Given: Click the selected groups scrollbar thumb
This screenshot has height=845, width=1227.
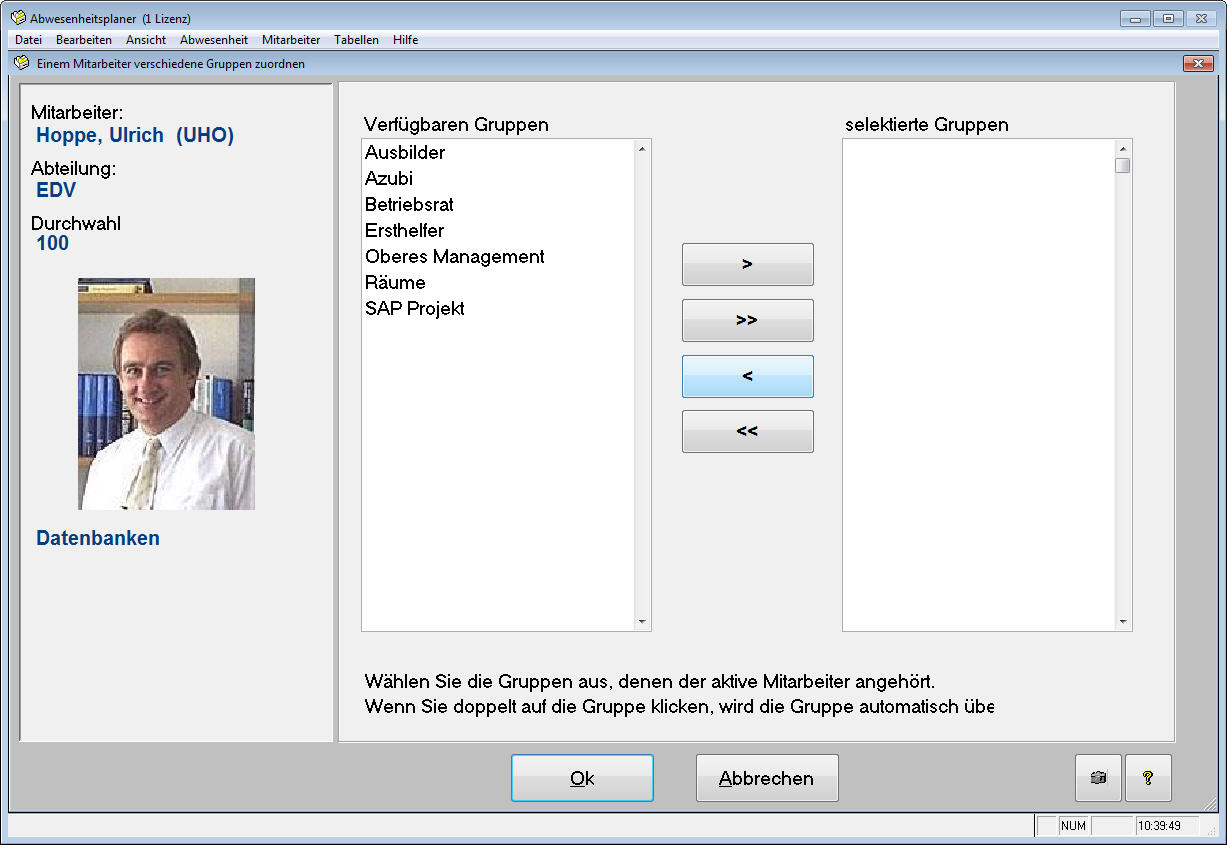Looking at the screenshot, I should pyautogui.click(x=1123, y=165).
